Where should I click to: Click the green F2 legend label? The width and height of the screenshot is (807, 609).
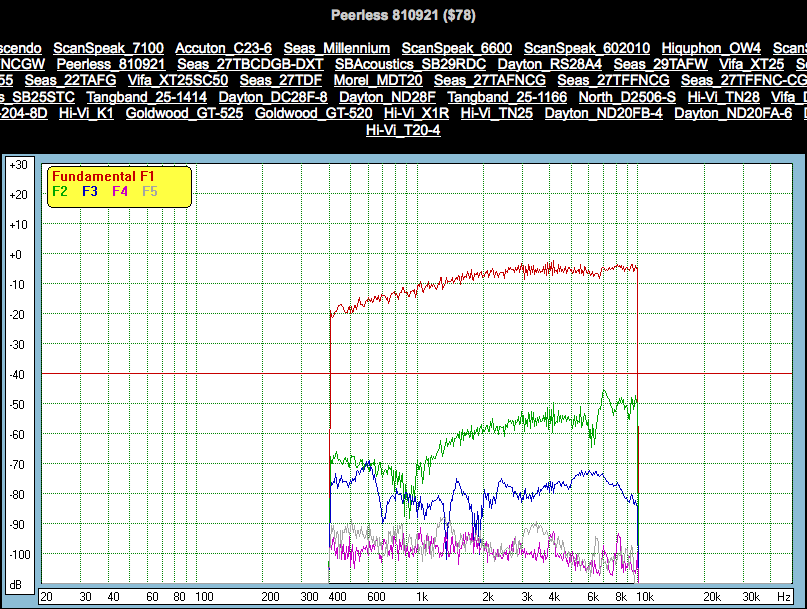click(x=60, y=192)
